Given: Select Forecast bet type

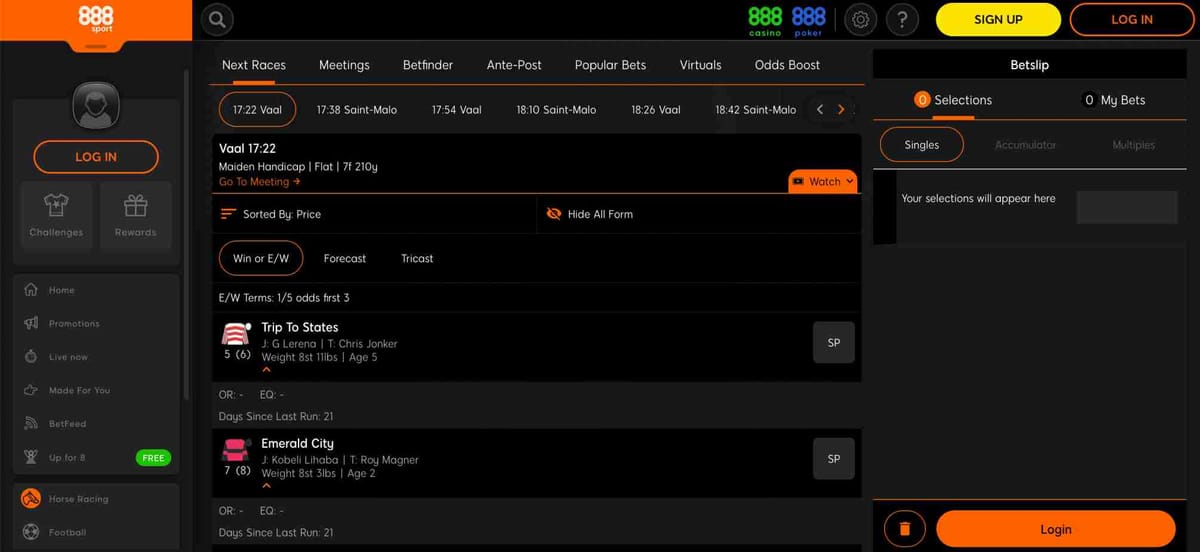Looking at the screenshot, I should tap(345, 258).
